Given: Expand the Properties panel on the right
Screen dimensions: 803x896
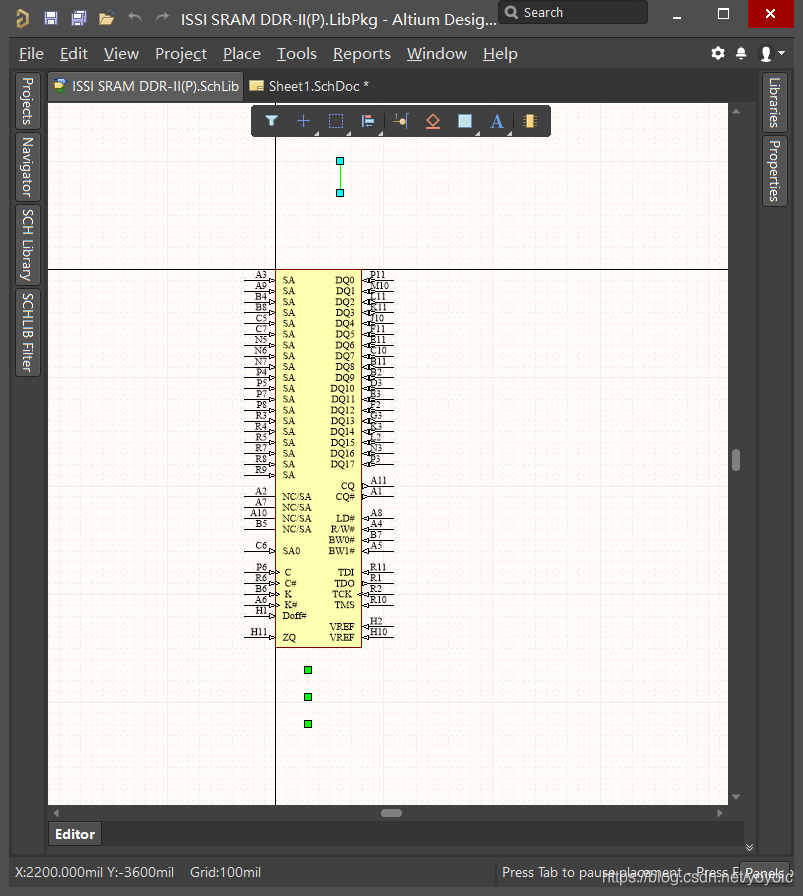Looking at the screenshot, I should tap(774, 170).
